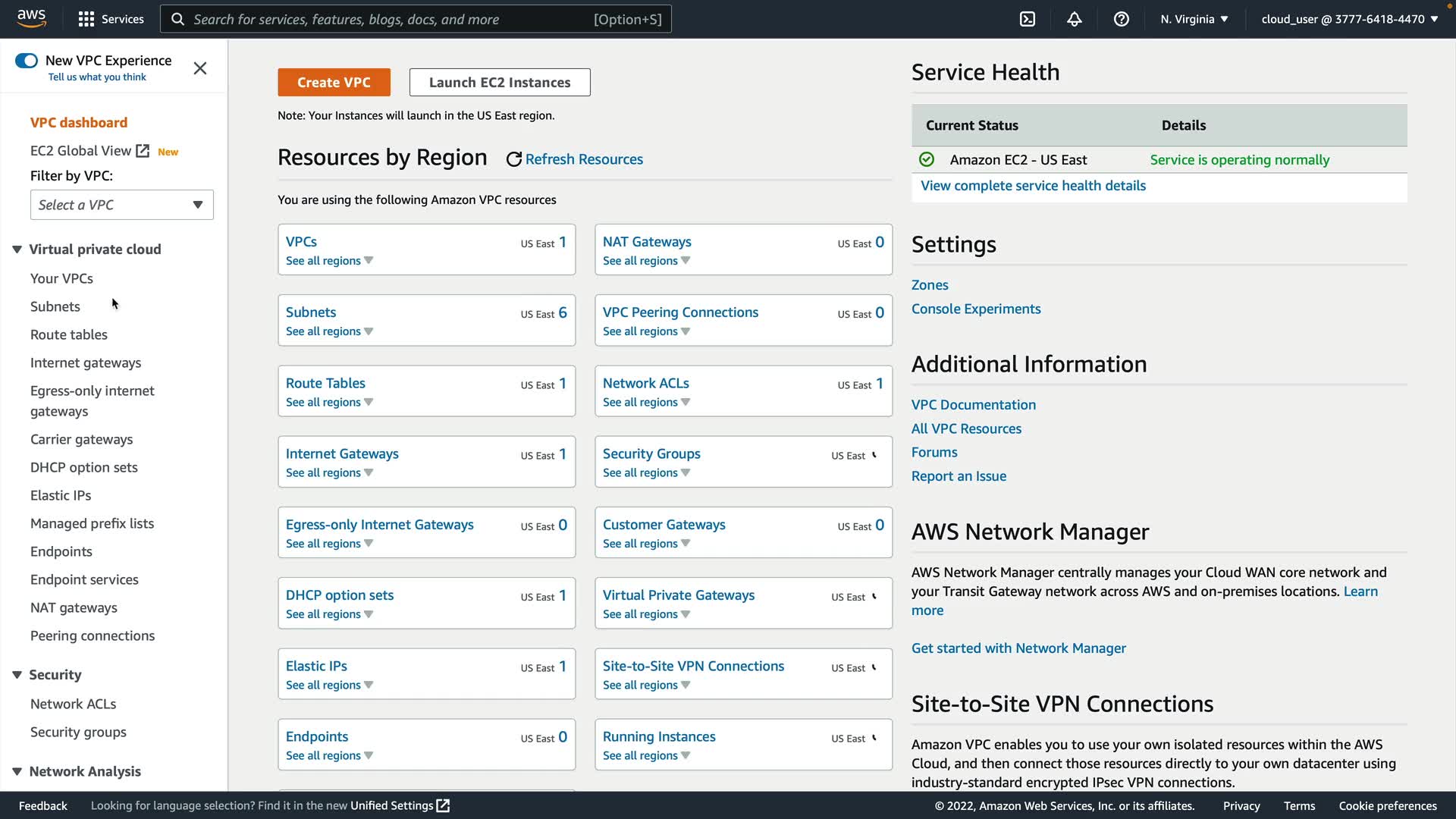Click the AWS logo home icon
Viewport: 1456px width, 819px height.
(x=32, y=18)
